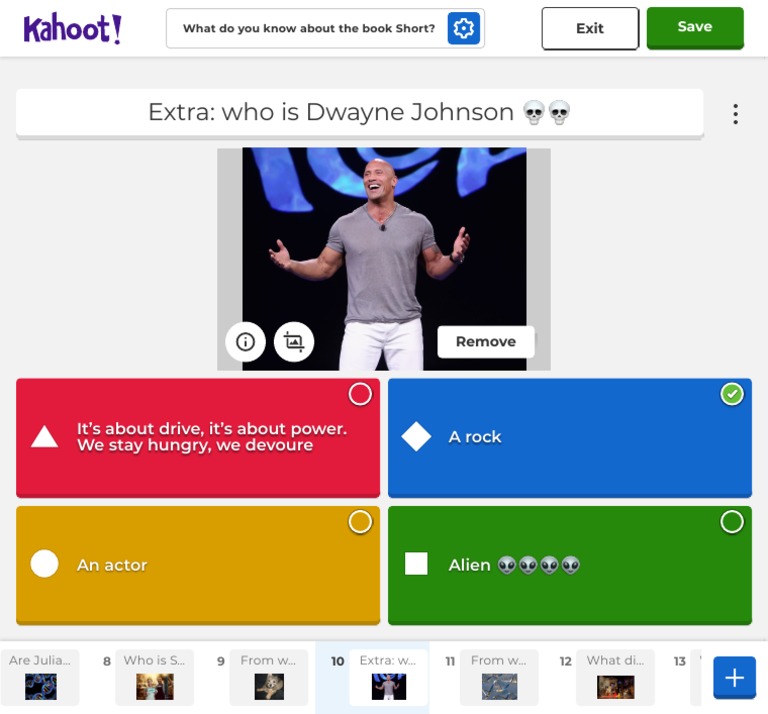Remove the question image
The height and width of the screenshot is (714, 768).
click(485, 341)
